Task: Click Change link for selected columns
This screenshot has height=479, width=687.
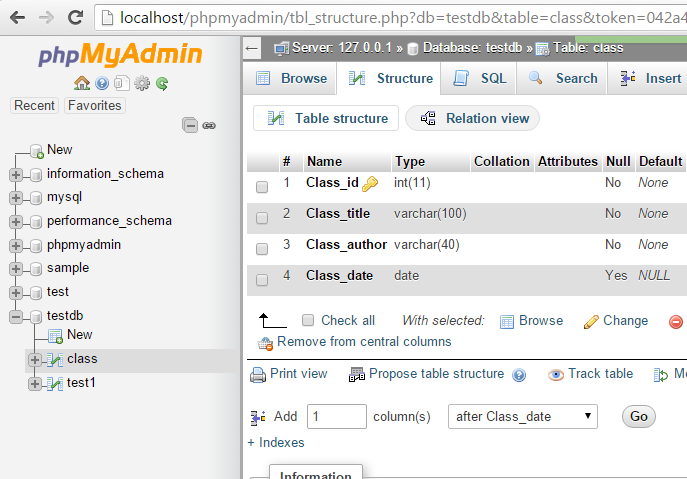Action: coord(625,321)
